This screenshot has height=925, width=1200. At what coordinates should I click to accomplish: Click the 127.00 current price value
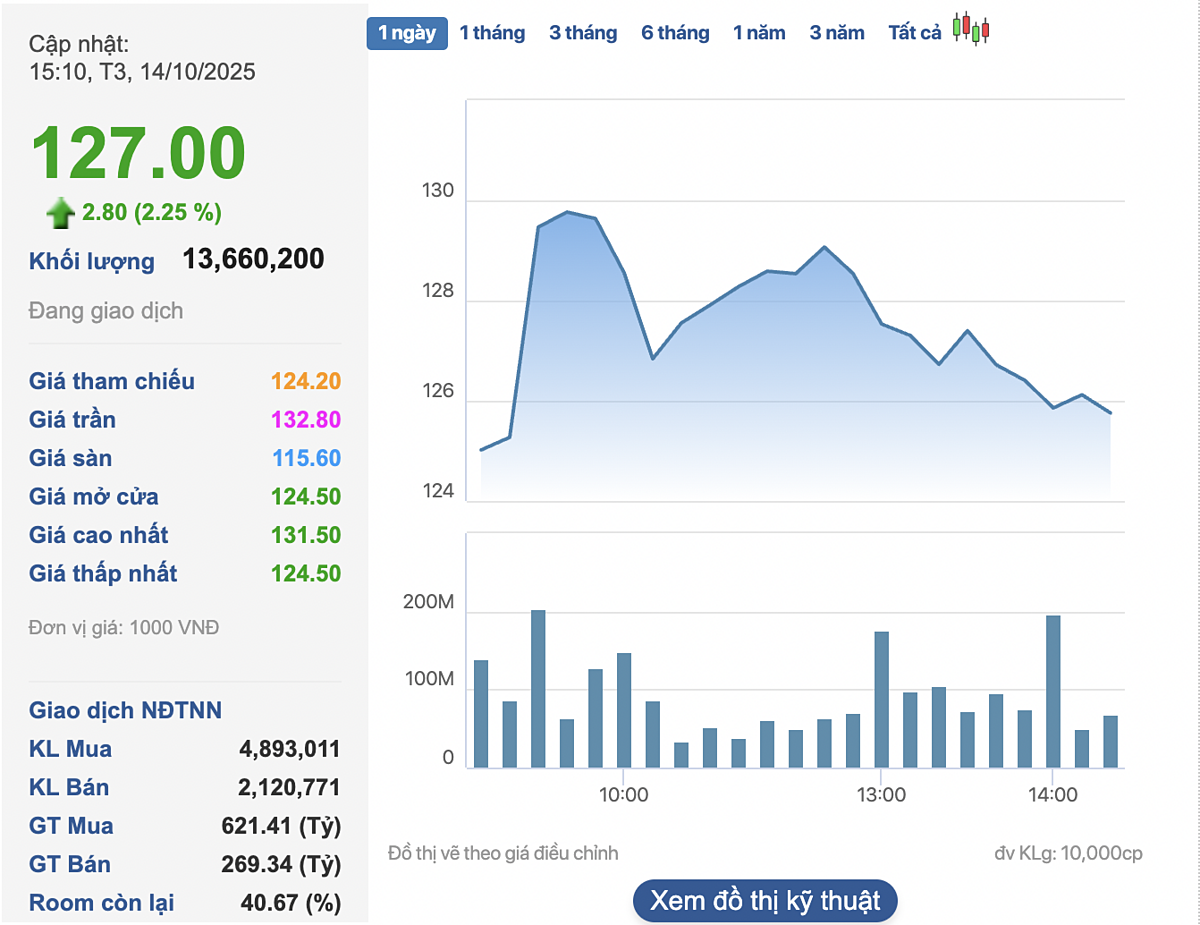pos(138,154)
